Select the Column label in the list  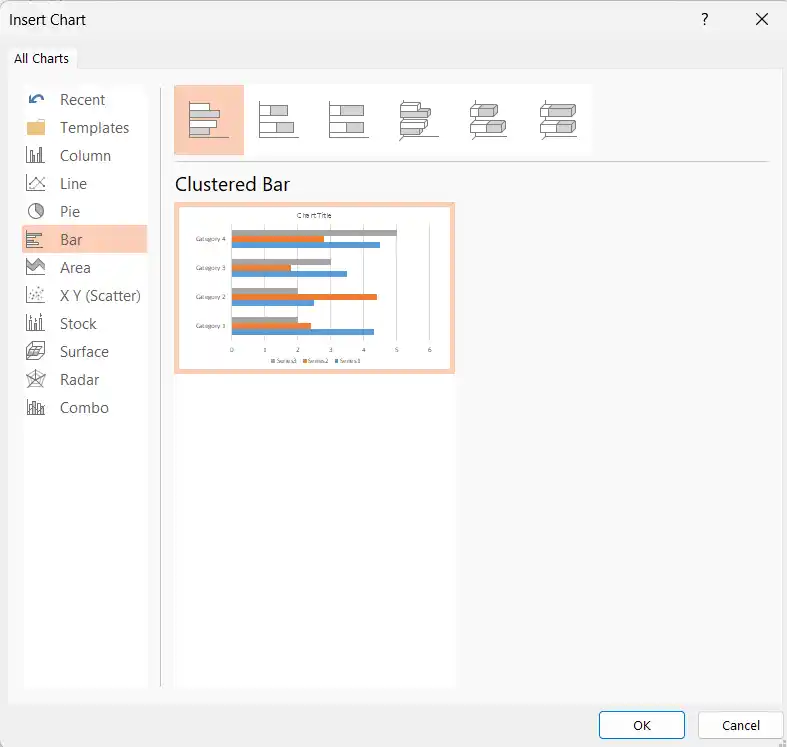[x=85, y=156]
